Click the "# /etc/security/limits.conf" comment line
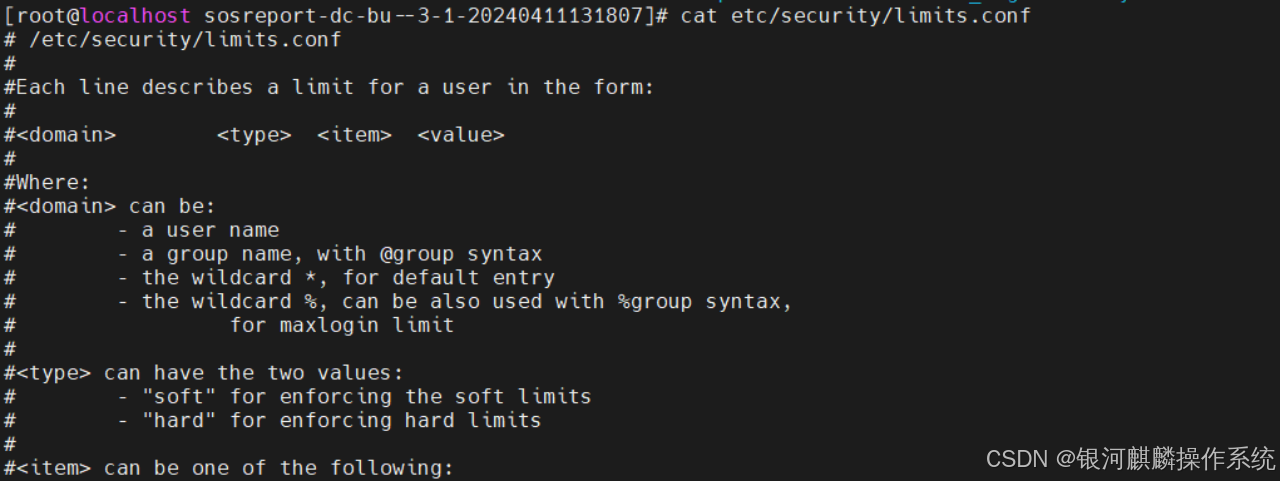The image size is (1280, 481). (173, 40)
